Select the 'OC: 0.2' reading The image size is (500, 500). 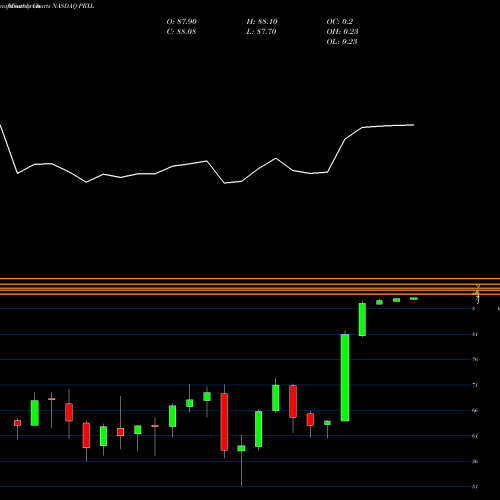[340, 22]
